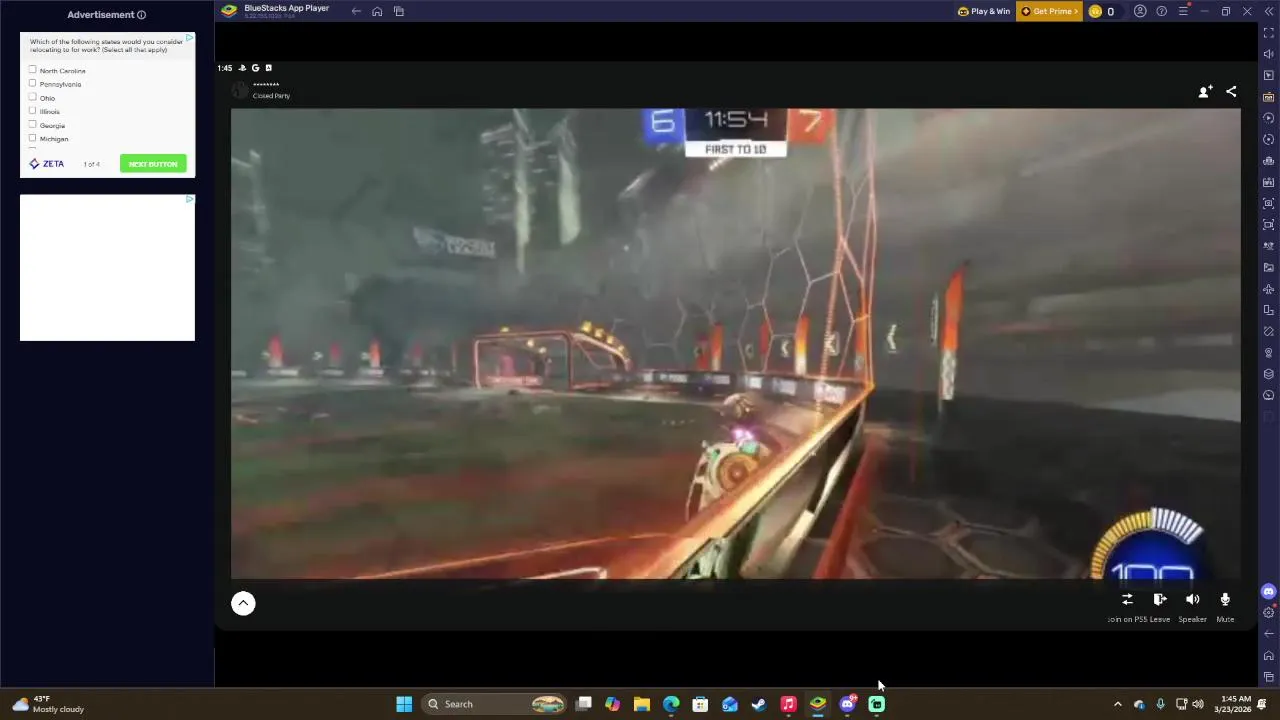Open the highlighted keyboard game controls icon
This screenshot has width=1280, height=720.
pos(1269,97)
